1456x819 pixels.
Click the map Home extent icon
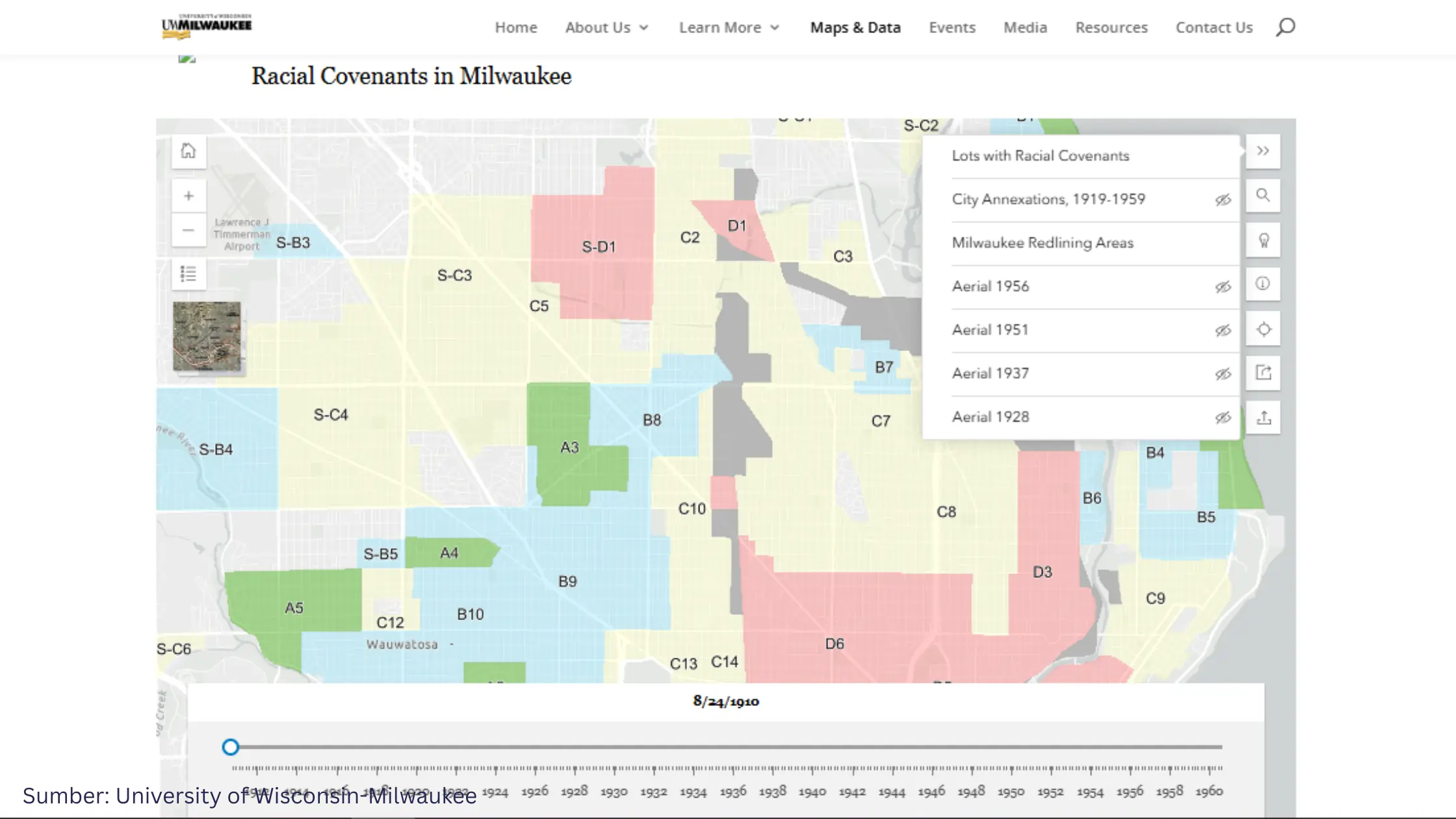pos(188,151)
